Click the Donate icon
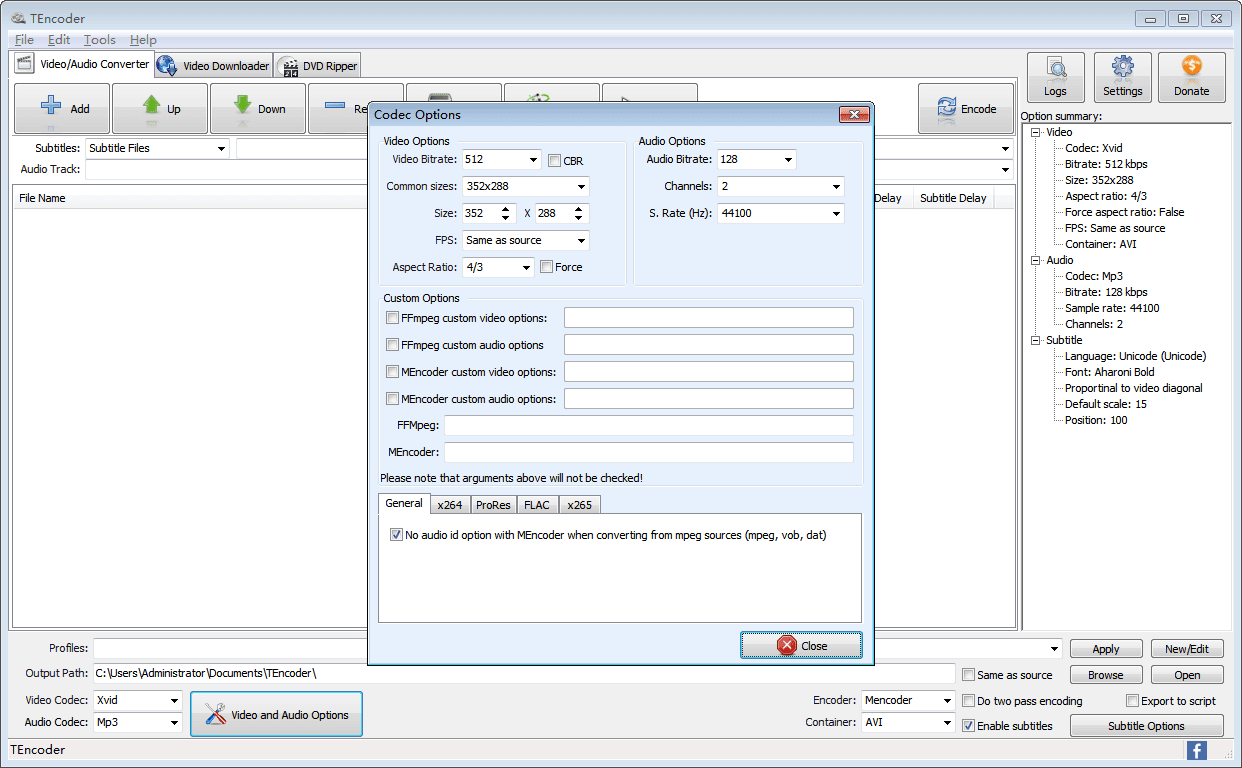Viewport: 1242px width, 768px height. coord(1191,69)
